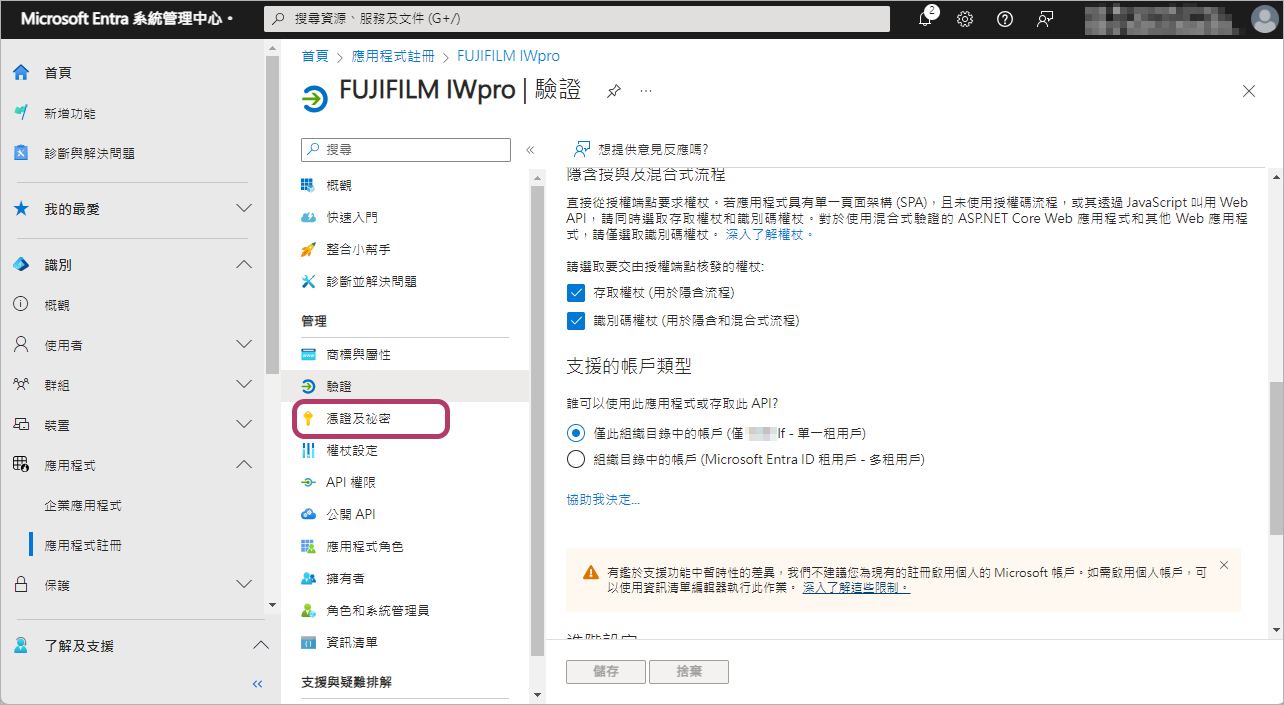Expand the 群組 submenu chevron
The image size is (1284, 705).
click(x=244, y=385)
